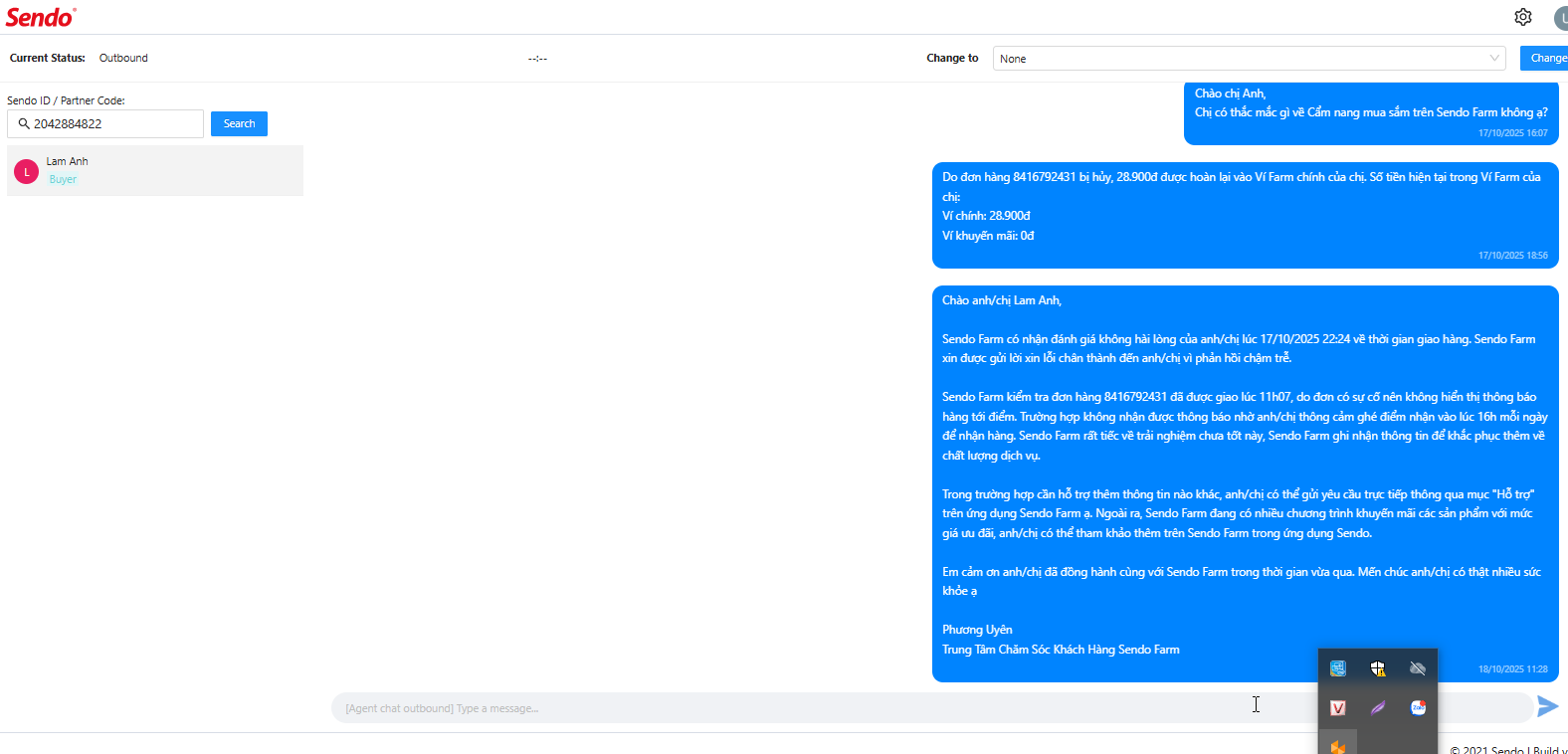The image size is (1568, 754).
Task: Click the Outbound status value
Action: coord(123,58)
